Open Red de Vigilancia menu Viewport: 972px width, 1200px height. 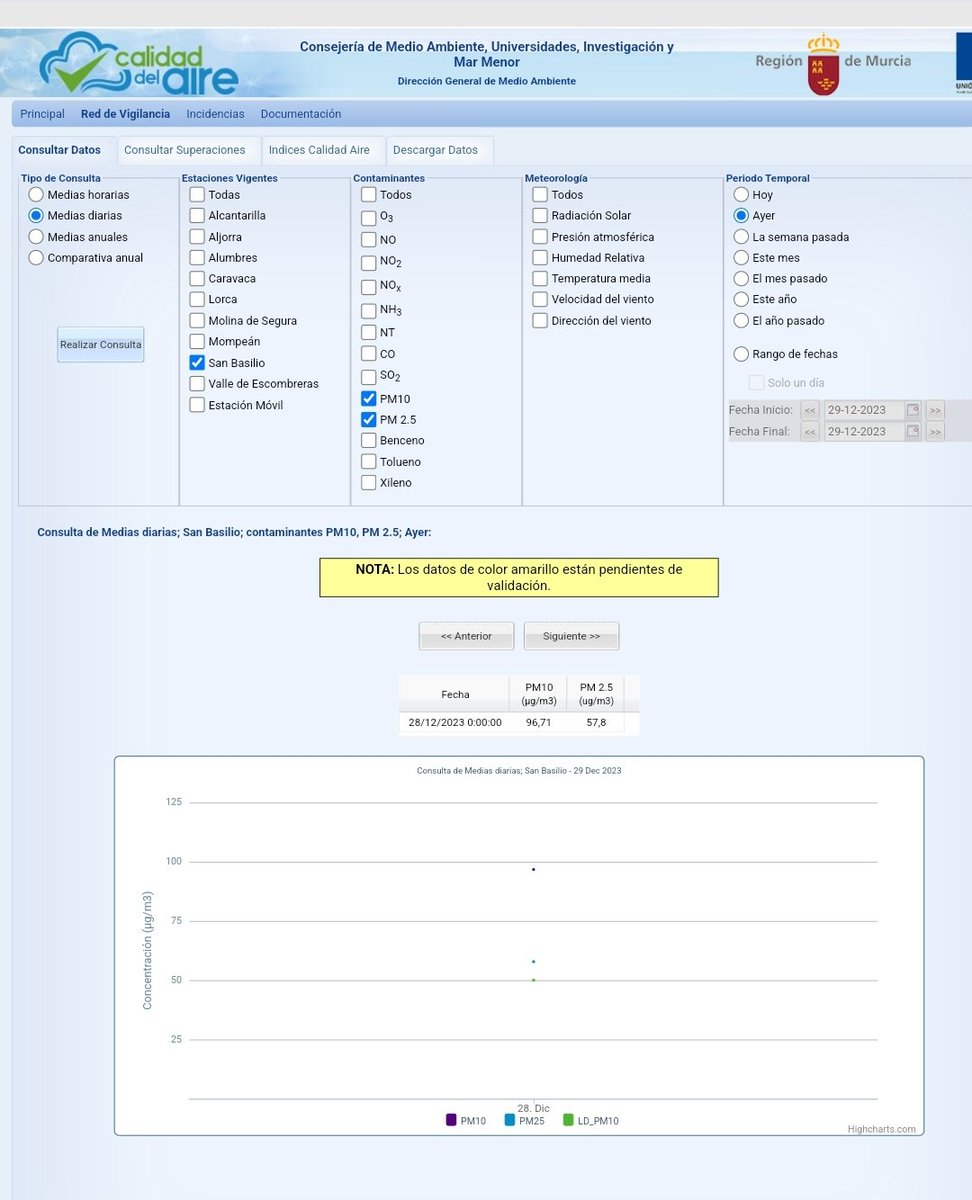(x=125, y=114)
